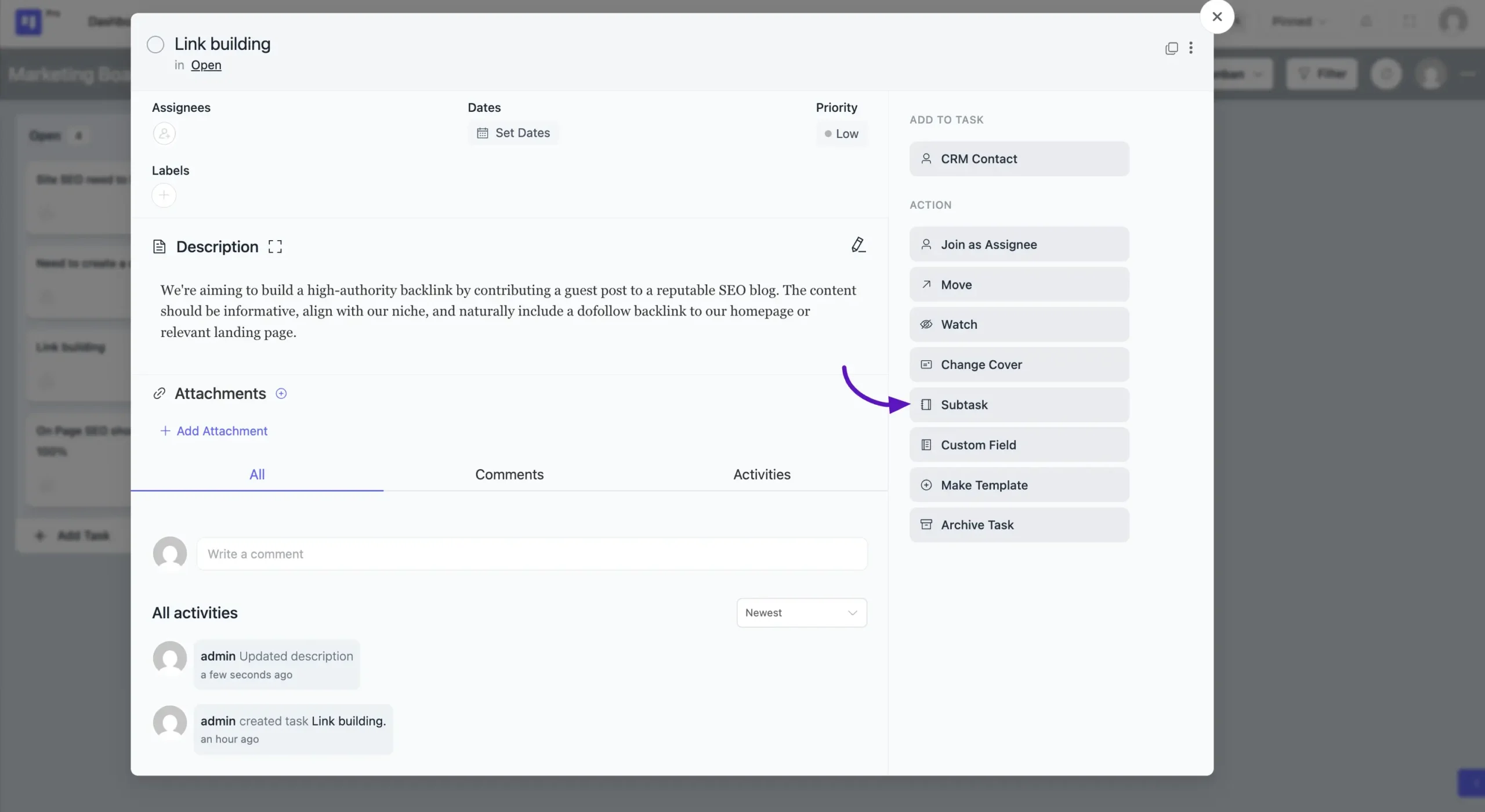This screenshot has height=812, width=1485.
Task: Focus the Write a comment field
Action: pos(532,554)
